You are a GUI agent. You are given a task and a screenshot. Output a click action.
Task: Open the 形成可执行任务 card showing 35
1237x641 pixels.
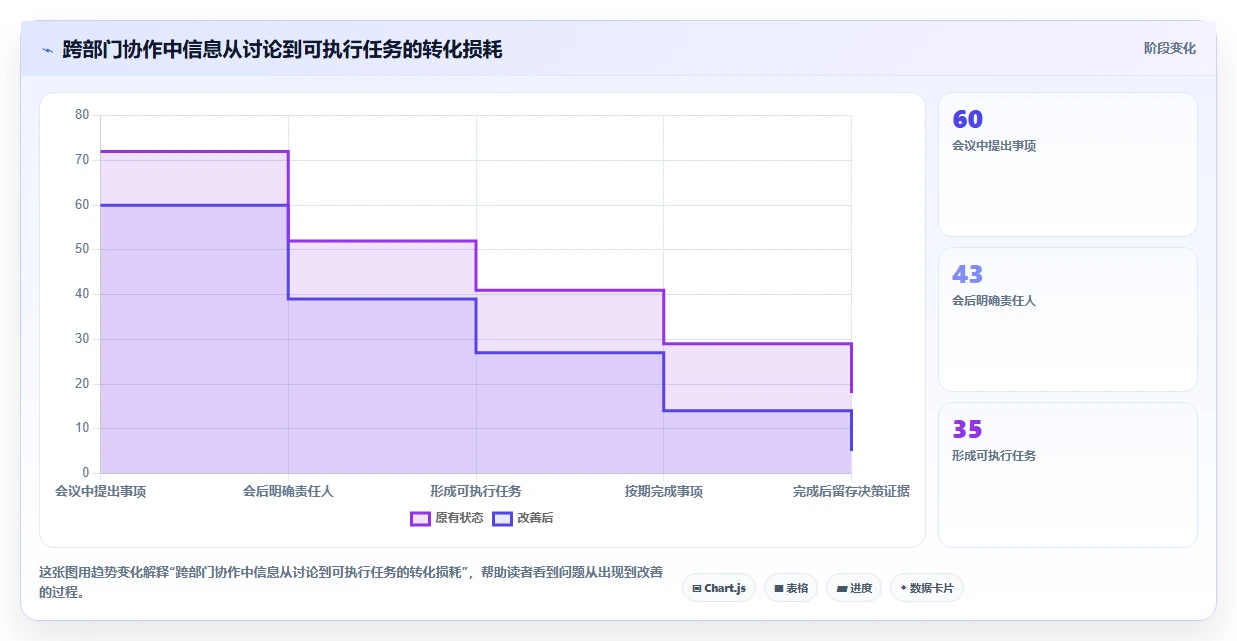click(x=1068, y=475)
